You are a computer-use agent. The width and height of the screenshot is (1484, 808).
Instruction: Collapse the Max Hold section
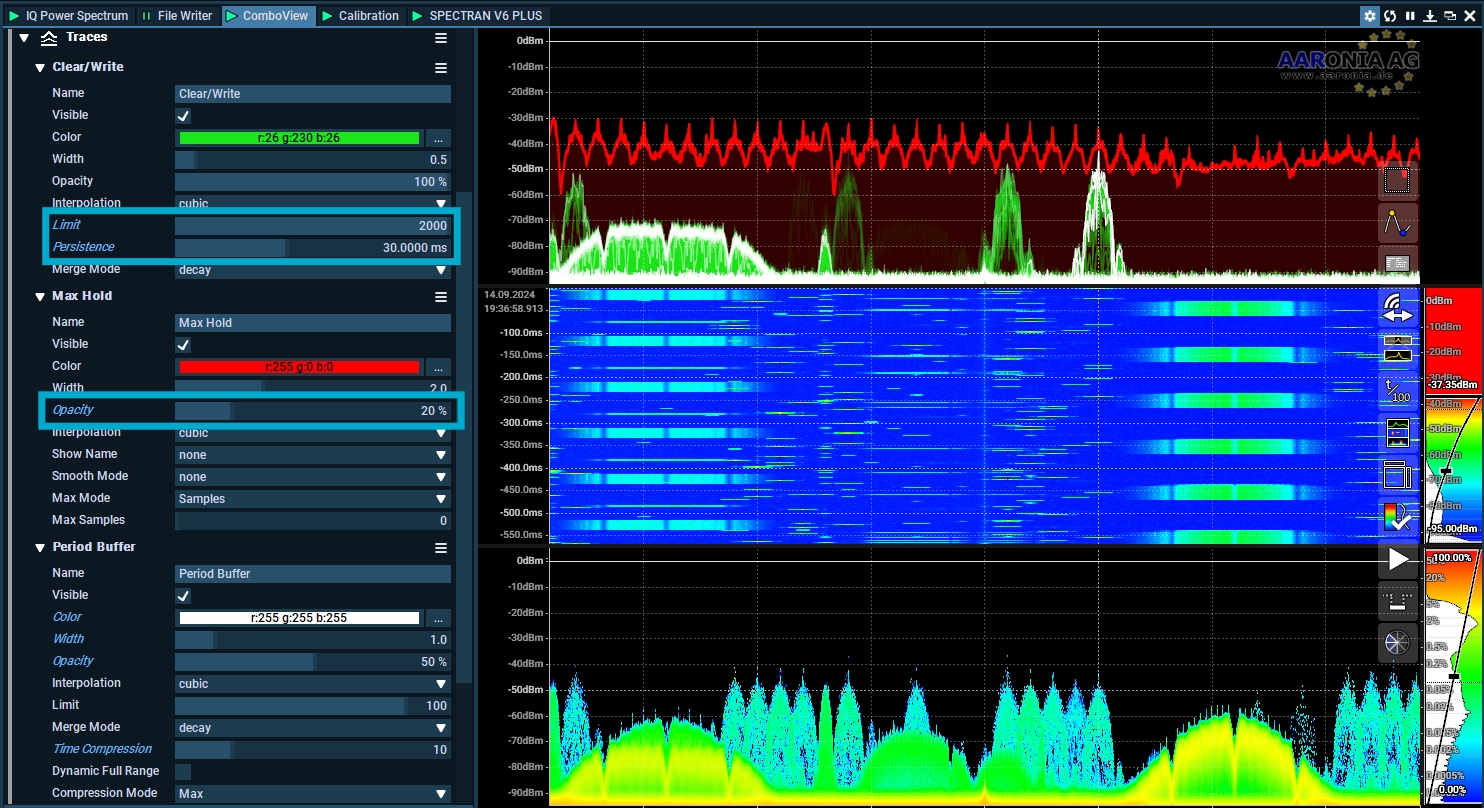(41, 297)
